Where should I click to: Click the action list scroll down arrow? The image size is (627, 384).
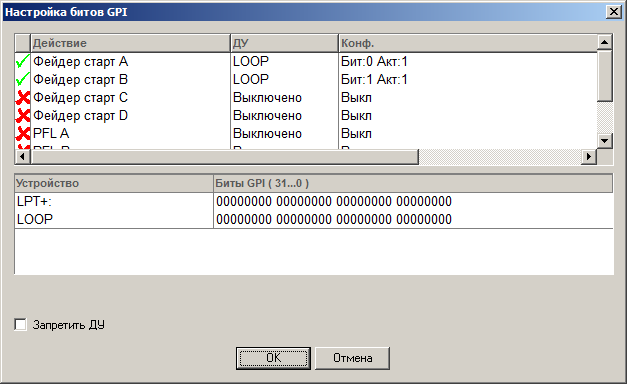click(604, 141)
